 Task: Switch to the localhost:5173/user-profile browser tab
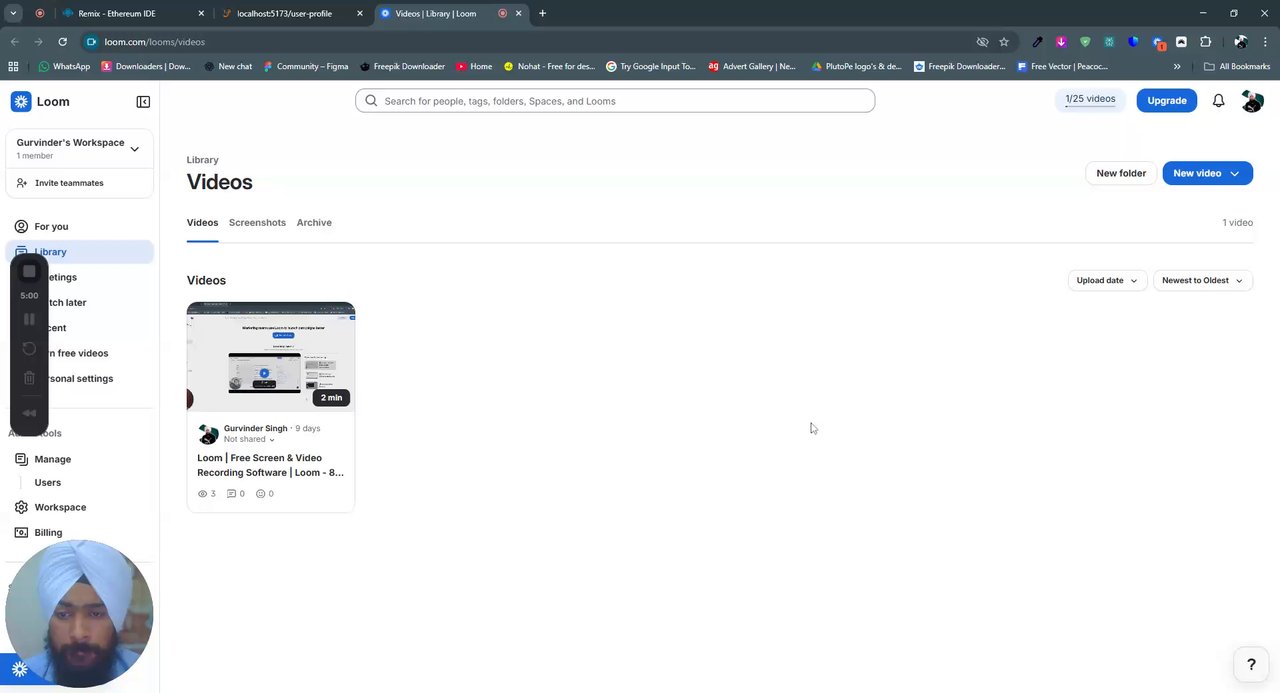291,14
